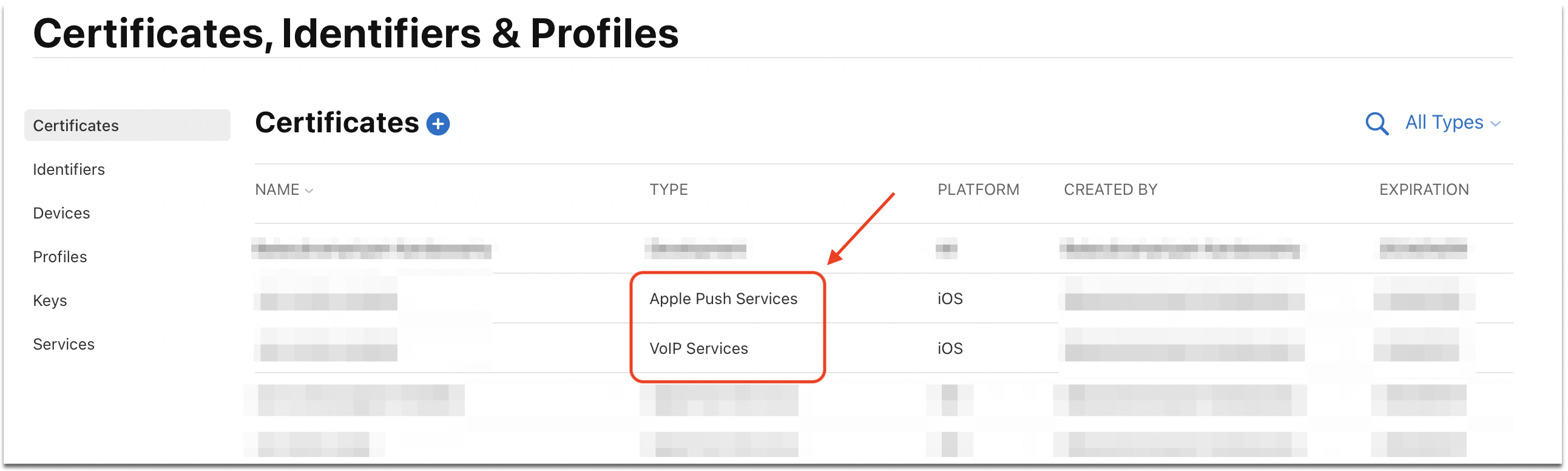
Task: Select the Apple Push Services certificate row
Action: [725, 298]
